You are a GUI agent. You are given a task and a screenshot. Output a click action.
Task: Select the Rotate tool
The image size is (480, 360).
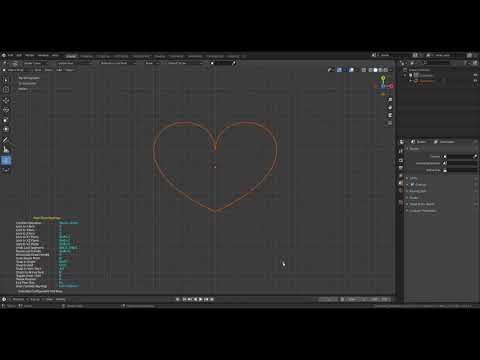(x=6, y=110)
